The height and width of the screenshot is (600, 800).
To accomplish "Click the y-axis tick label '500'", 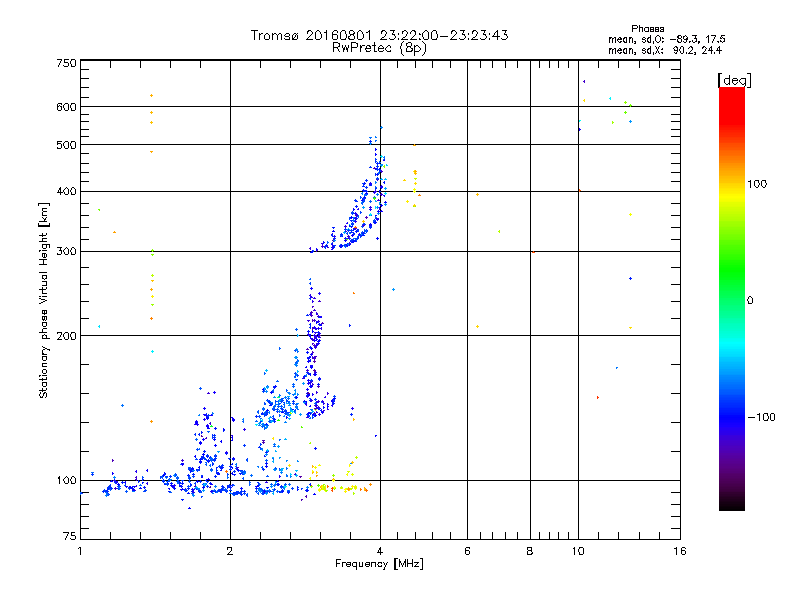I will tap(66, 145).
